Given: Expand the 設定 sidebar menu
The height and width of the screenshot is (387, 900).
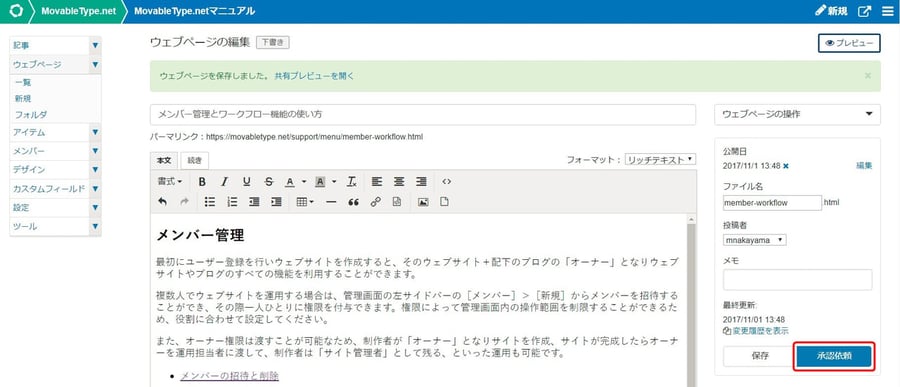Looking at the screenshot, I should click(x=95, y=208).
